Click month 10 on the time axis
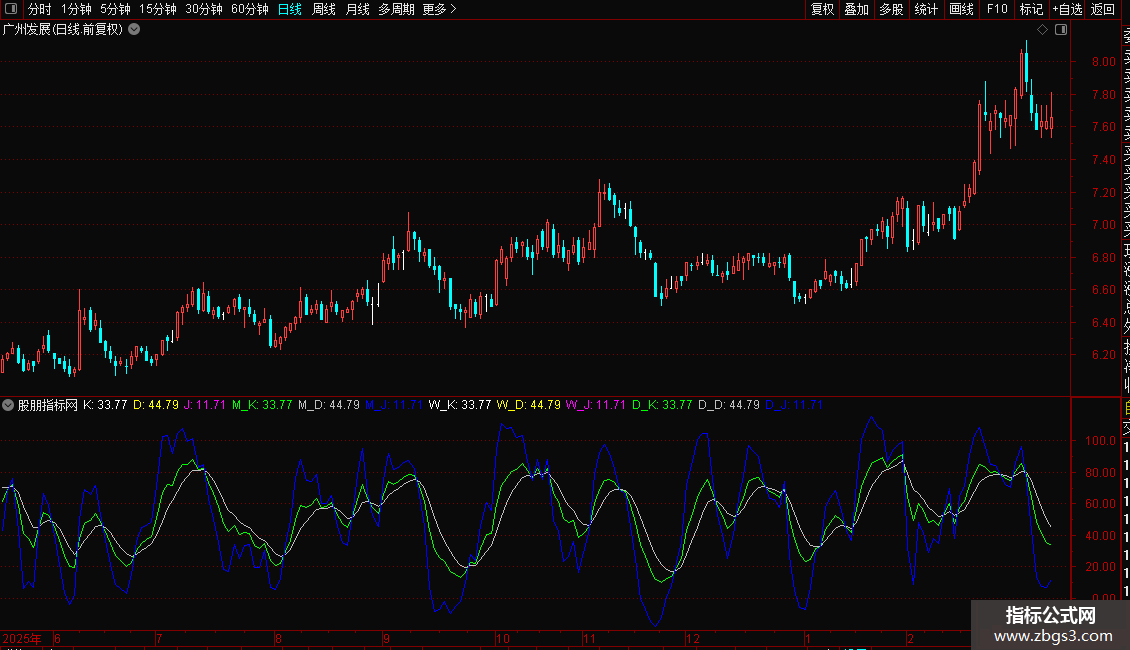Screen dimensions: 1130x650 [502, 638]
